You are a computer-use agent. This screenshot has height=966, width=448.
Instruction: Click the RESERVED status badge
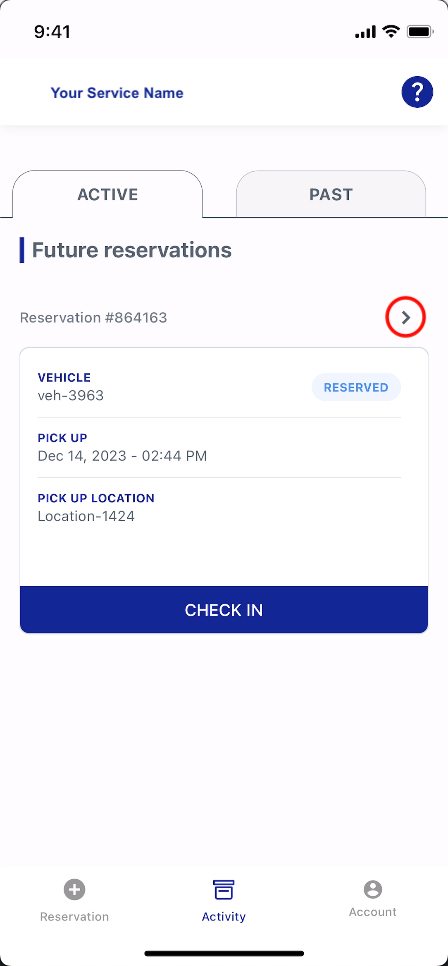point(356,388)
